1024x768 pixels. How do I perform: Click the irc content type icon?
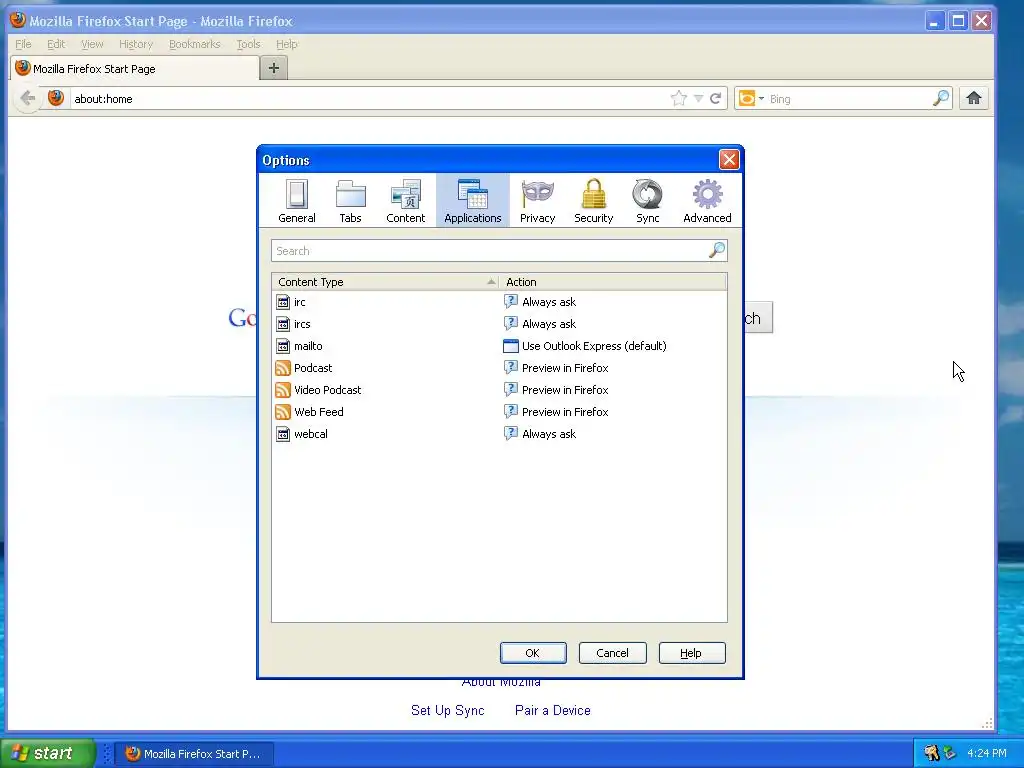(283, 302)
